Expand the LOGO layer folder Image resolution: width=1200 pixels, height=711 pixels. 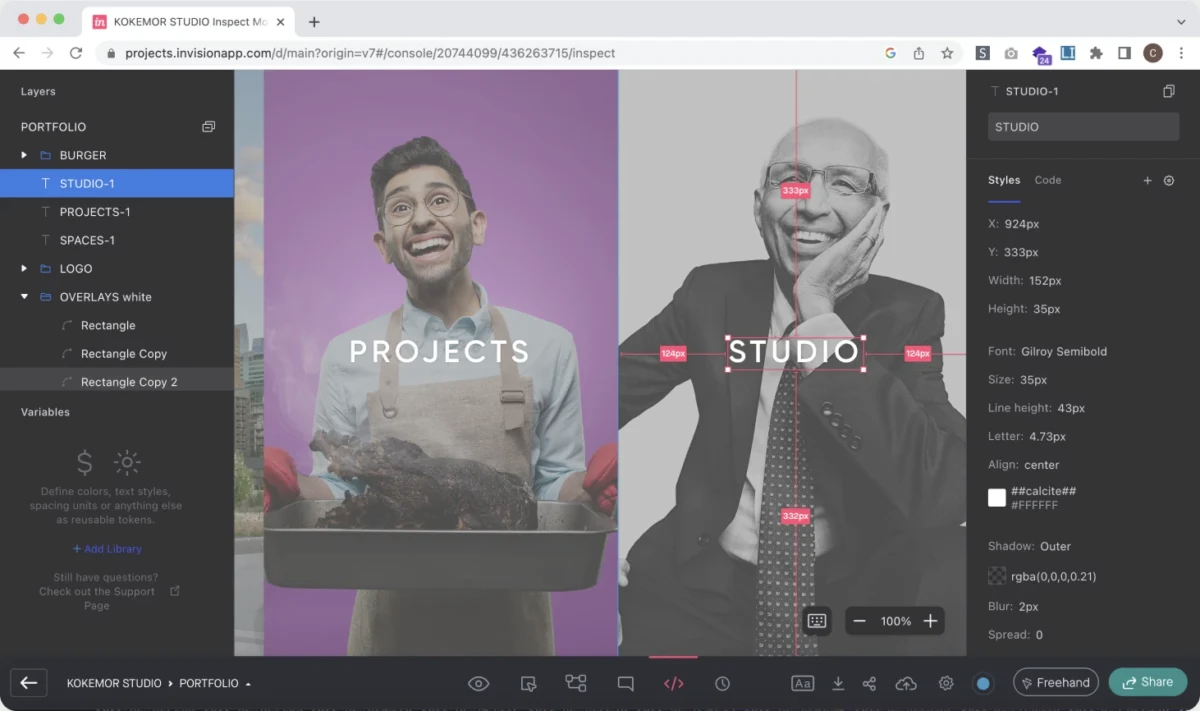click(24, 269)
